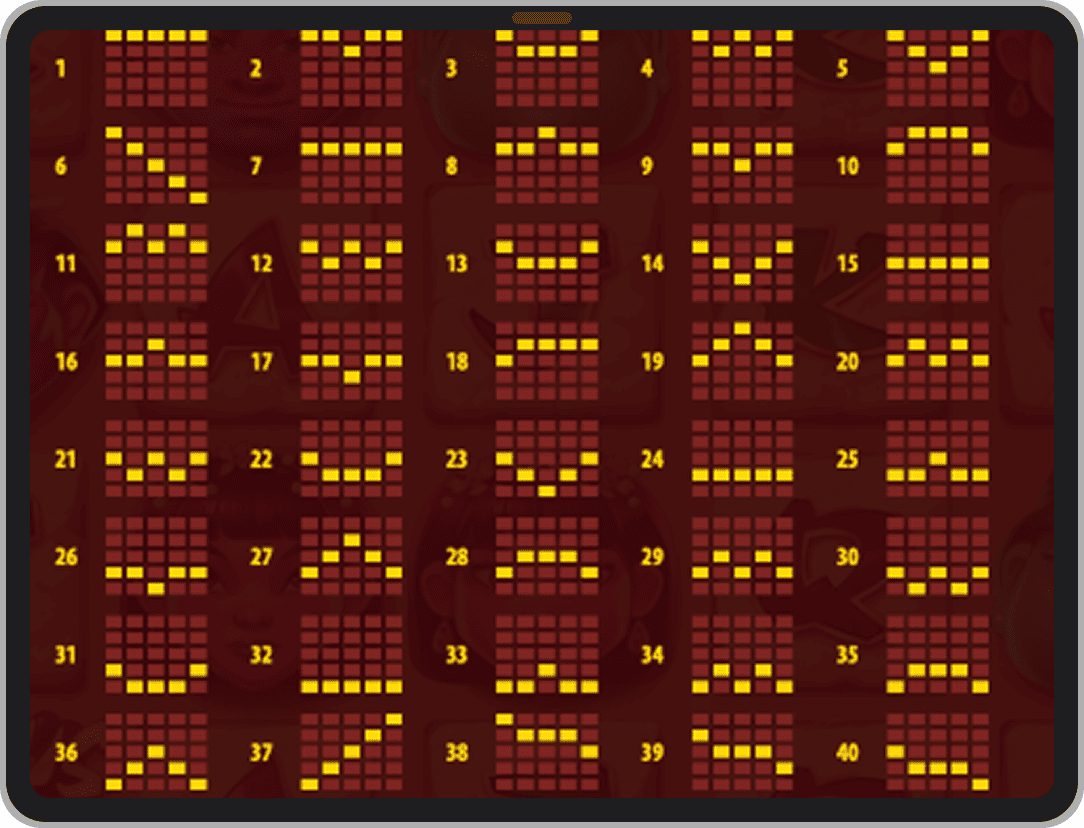
Task: Click the number 30 payline label
Action: (x=847, y=557)
